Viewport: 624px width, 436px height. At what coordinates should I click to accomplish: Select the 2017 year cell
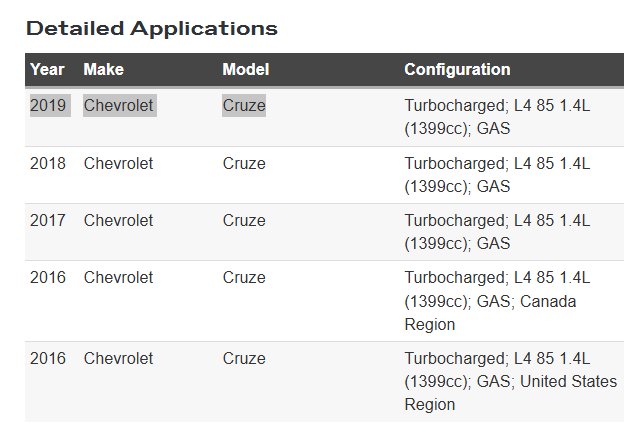pos(47,220)
